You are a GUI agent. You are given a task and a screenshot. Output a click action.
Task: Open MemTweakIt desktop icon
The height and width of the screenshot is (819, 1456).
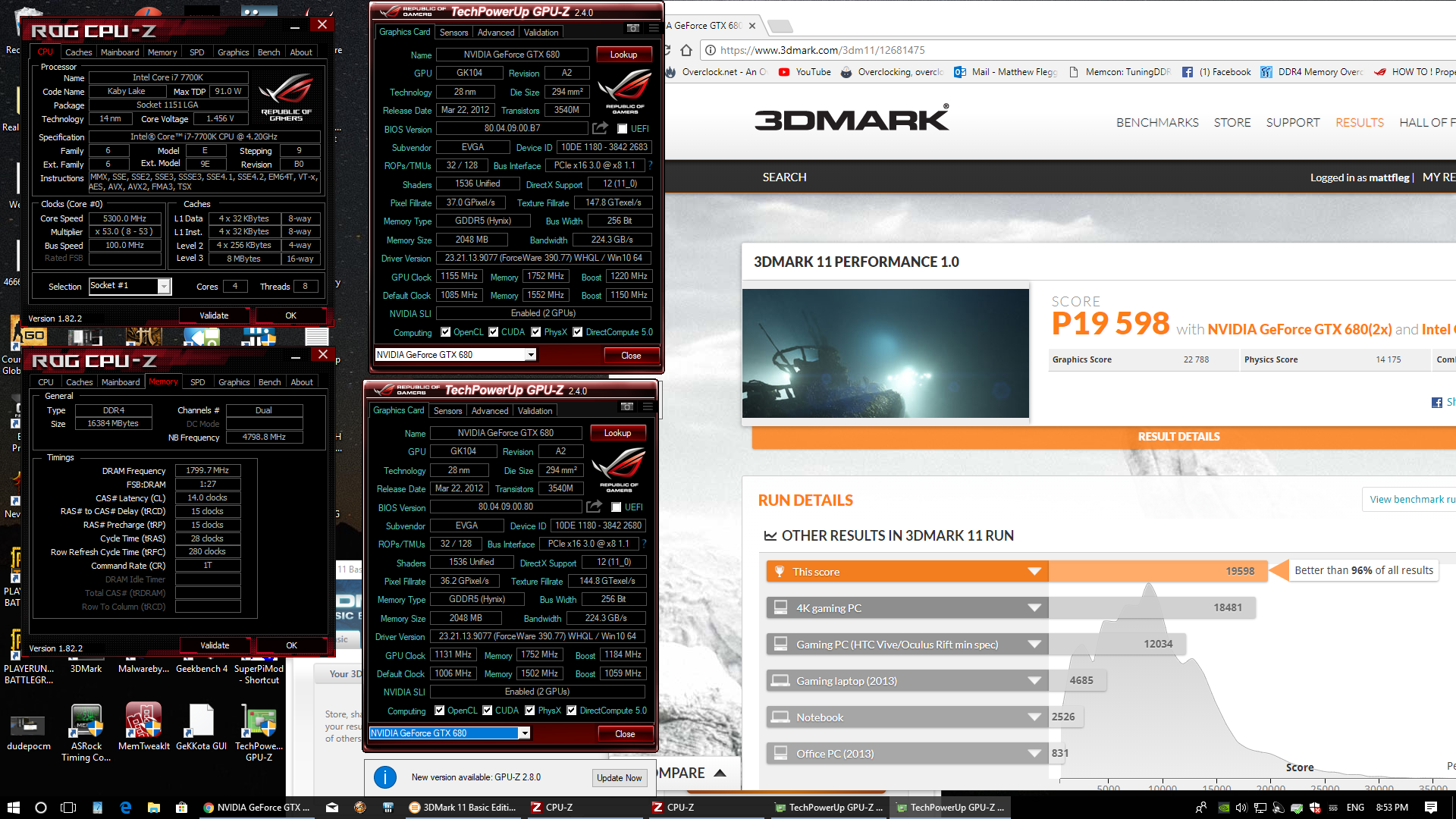pyautogui.click(x=143, y=726)
